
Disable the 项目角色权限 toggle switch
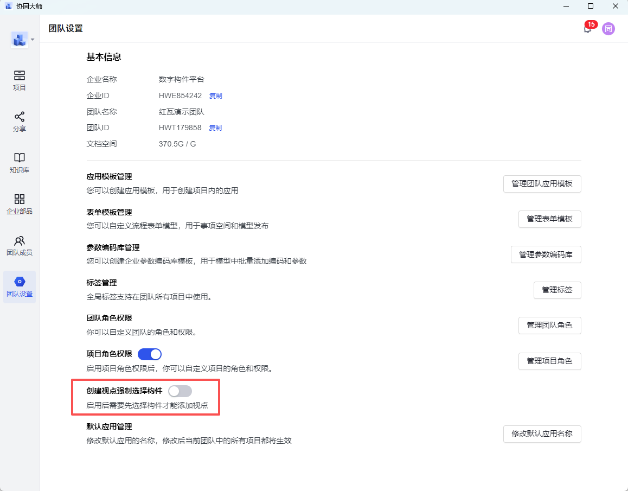150,353
